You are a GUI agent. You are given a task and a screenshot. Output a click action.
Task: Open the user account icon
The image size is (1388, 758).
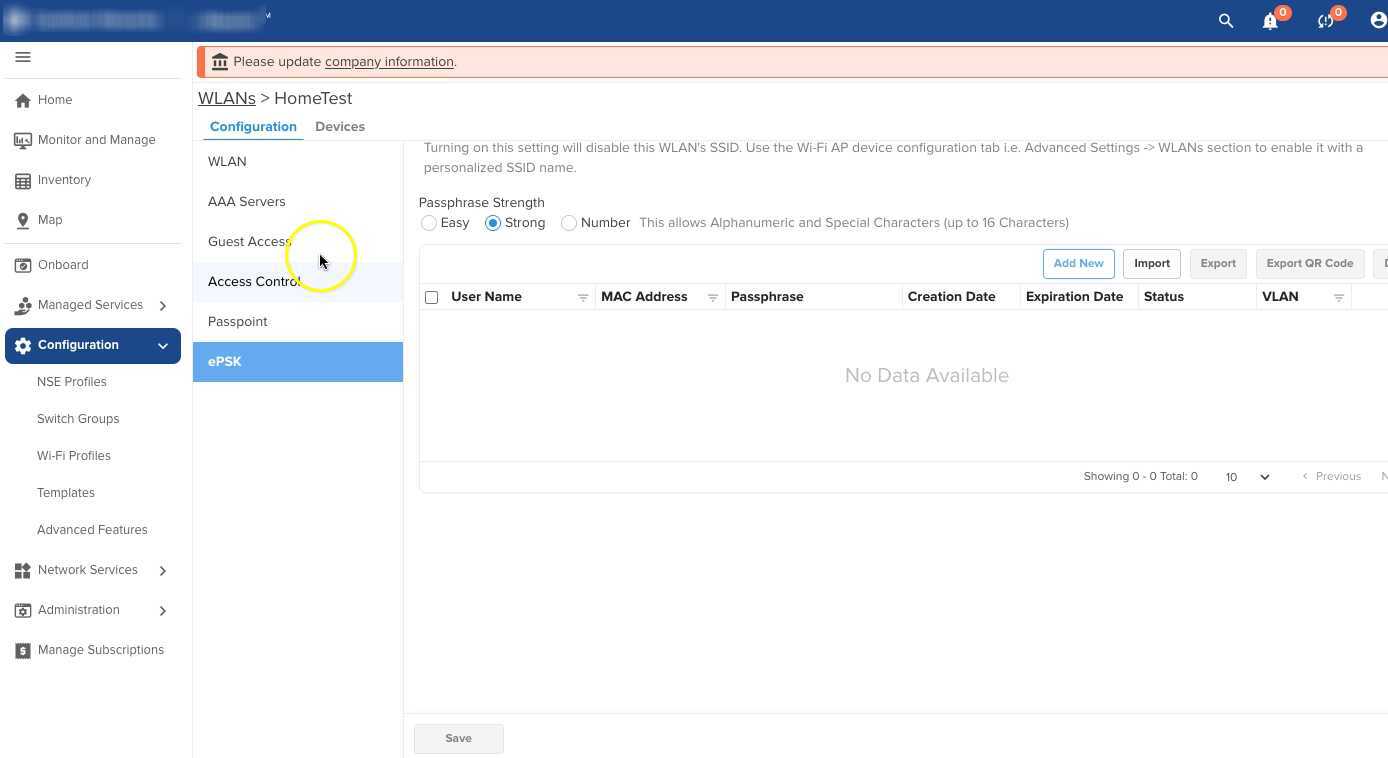click(1378, 21)
